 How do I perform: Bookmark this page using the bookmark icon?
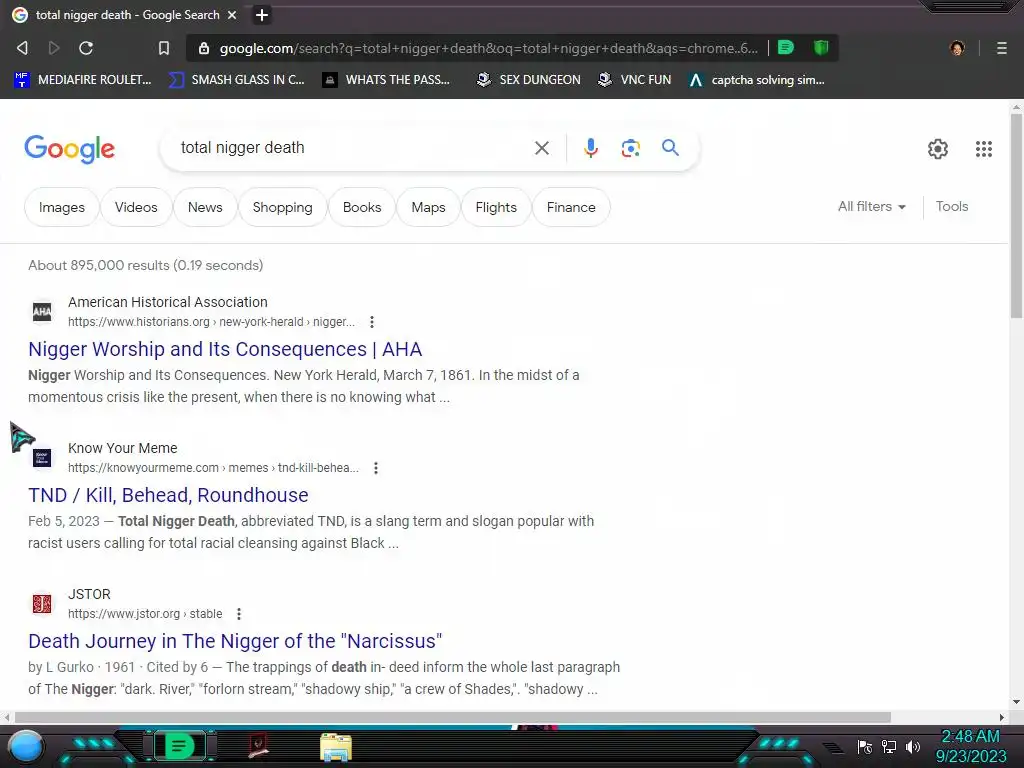(x=164, y=48)
